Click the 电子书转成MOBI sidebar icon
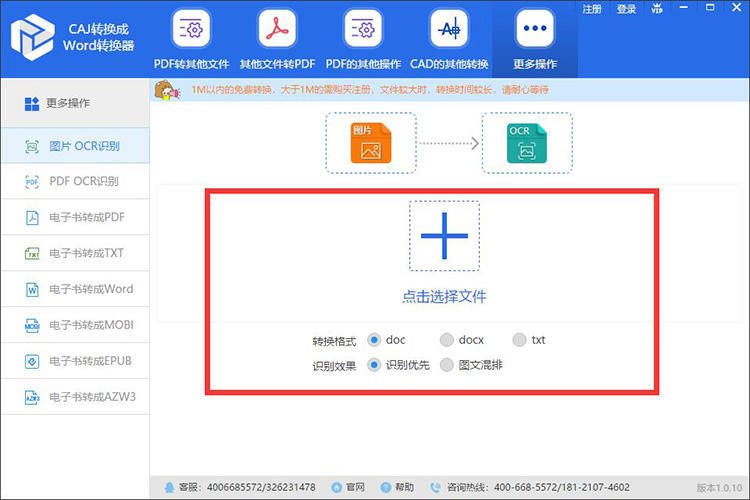Image resolution: width=750 pixels, height=500 pixels. point(32,325)
